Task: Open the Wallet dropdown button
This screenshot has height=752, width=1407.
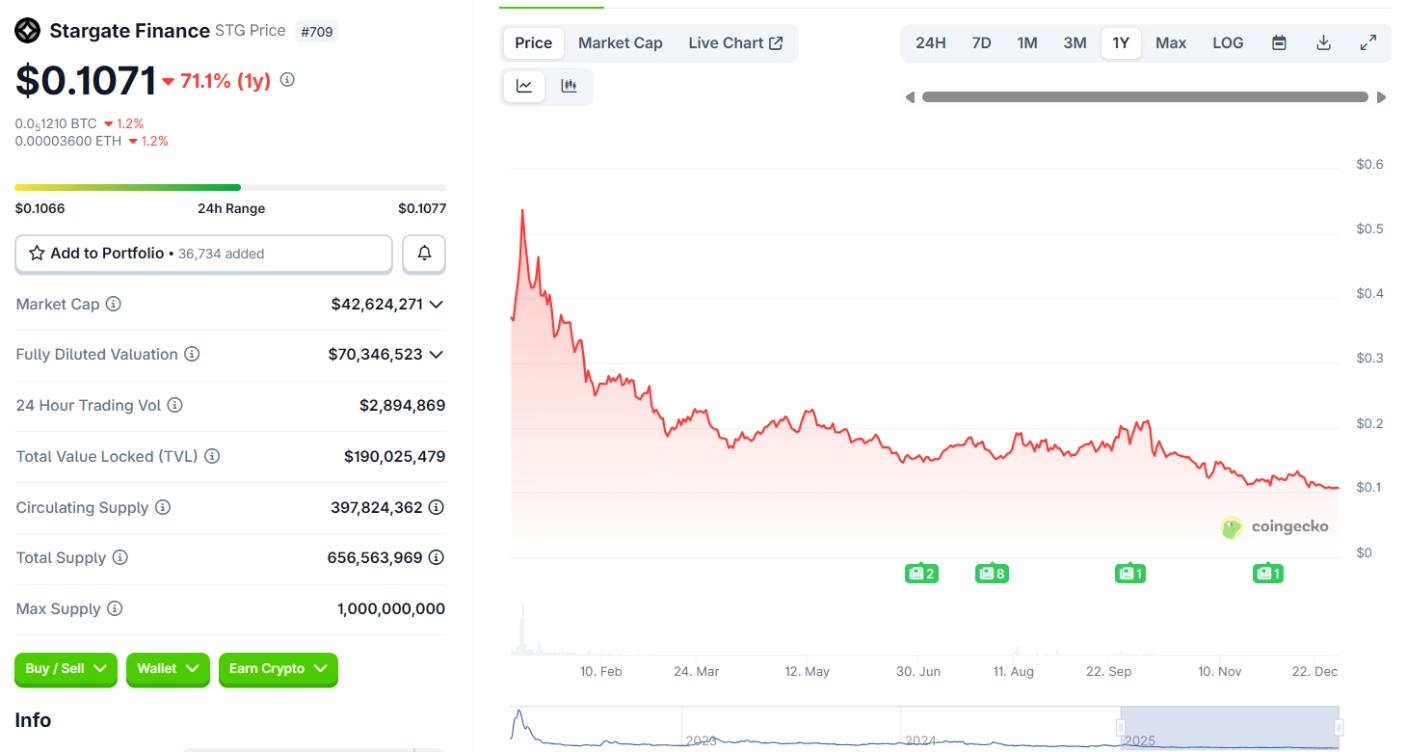Action: (x=168, y=669)
